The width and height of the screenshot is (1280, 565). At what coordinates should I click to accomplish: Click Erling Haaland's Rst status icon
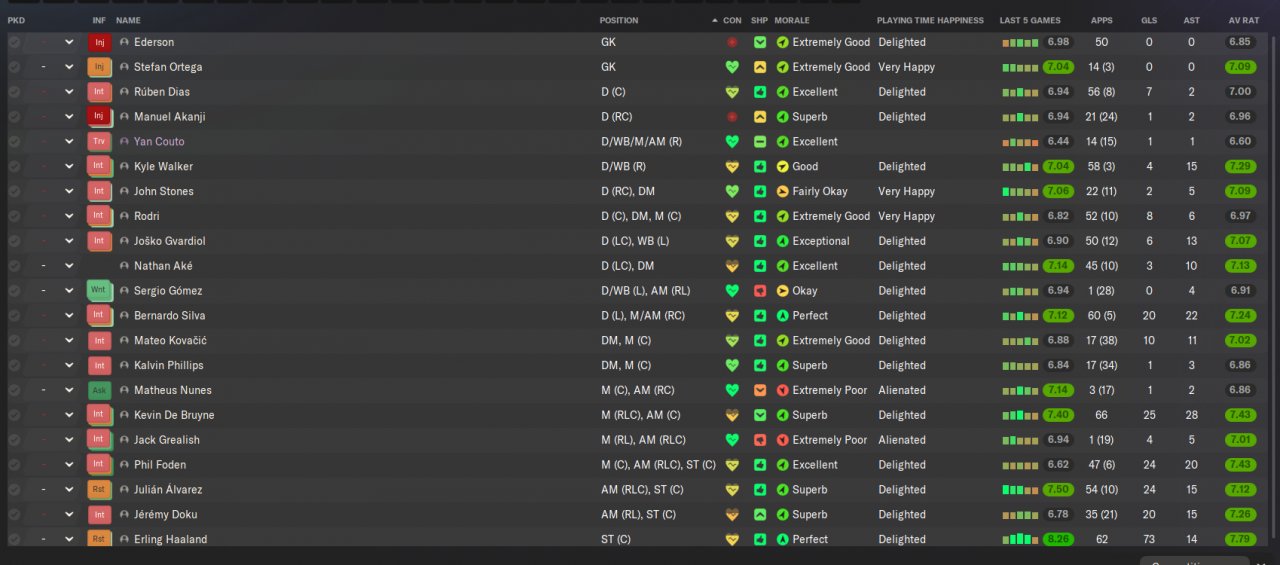(x=99, y=539)
